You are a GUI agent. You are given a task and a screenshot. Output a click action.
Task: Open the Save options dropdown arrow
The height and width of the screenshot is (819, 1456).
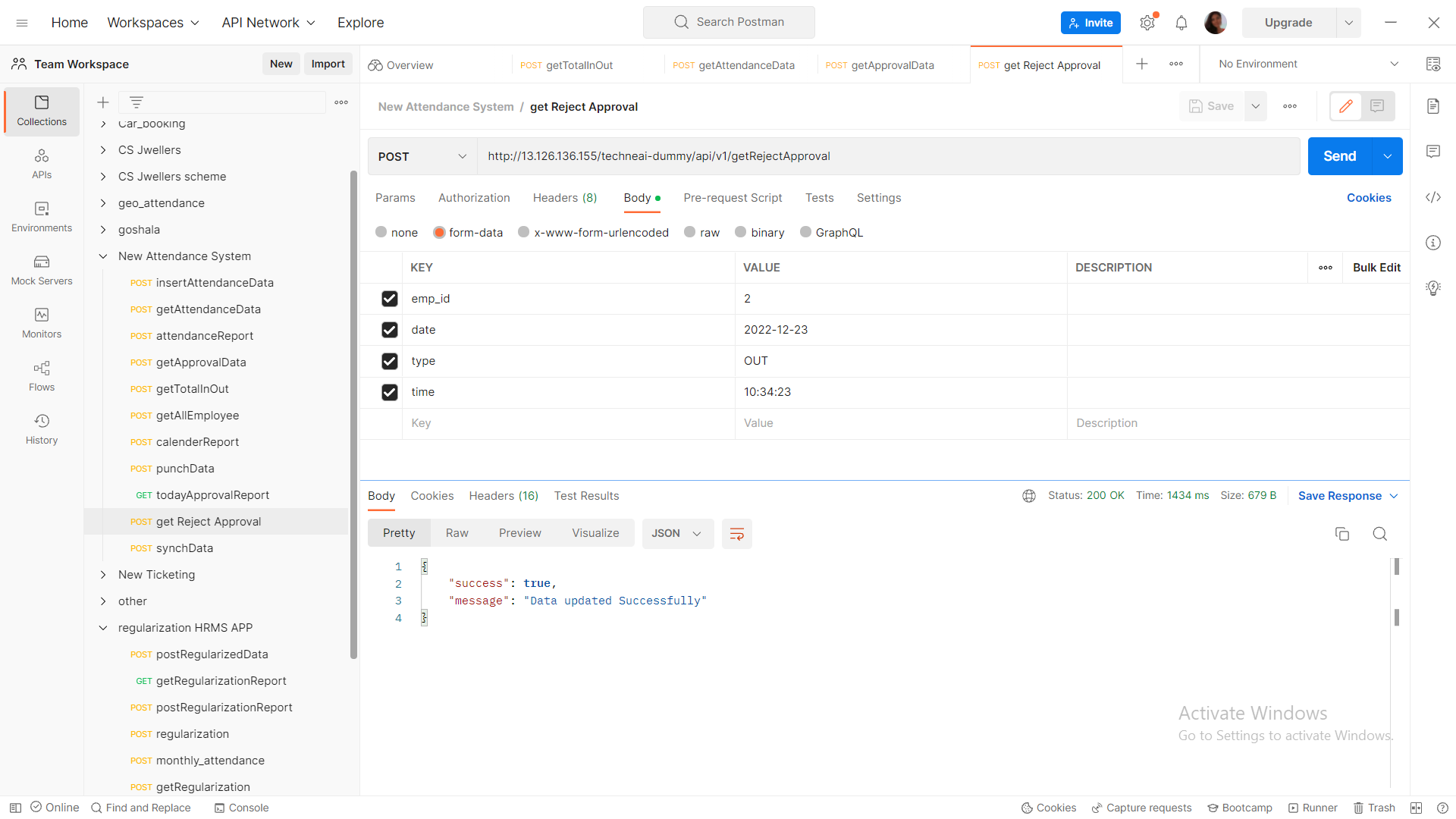click(1256, 106)
